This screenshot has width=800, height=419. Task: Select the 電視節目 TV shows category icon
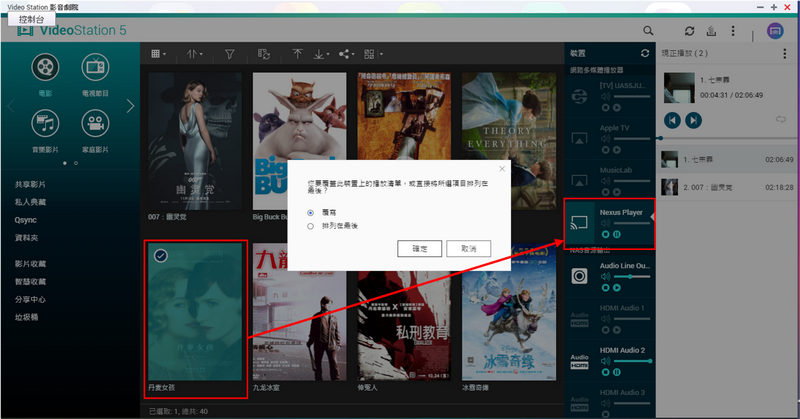click(95, 67)
